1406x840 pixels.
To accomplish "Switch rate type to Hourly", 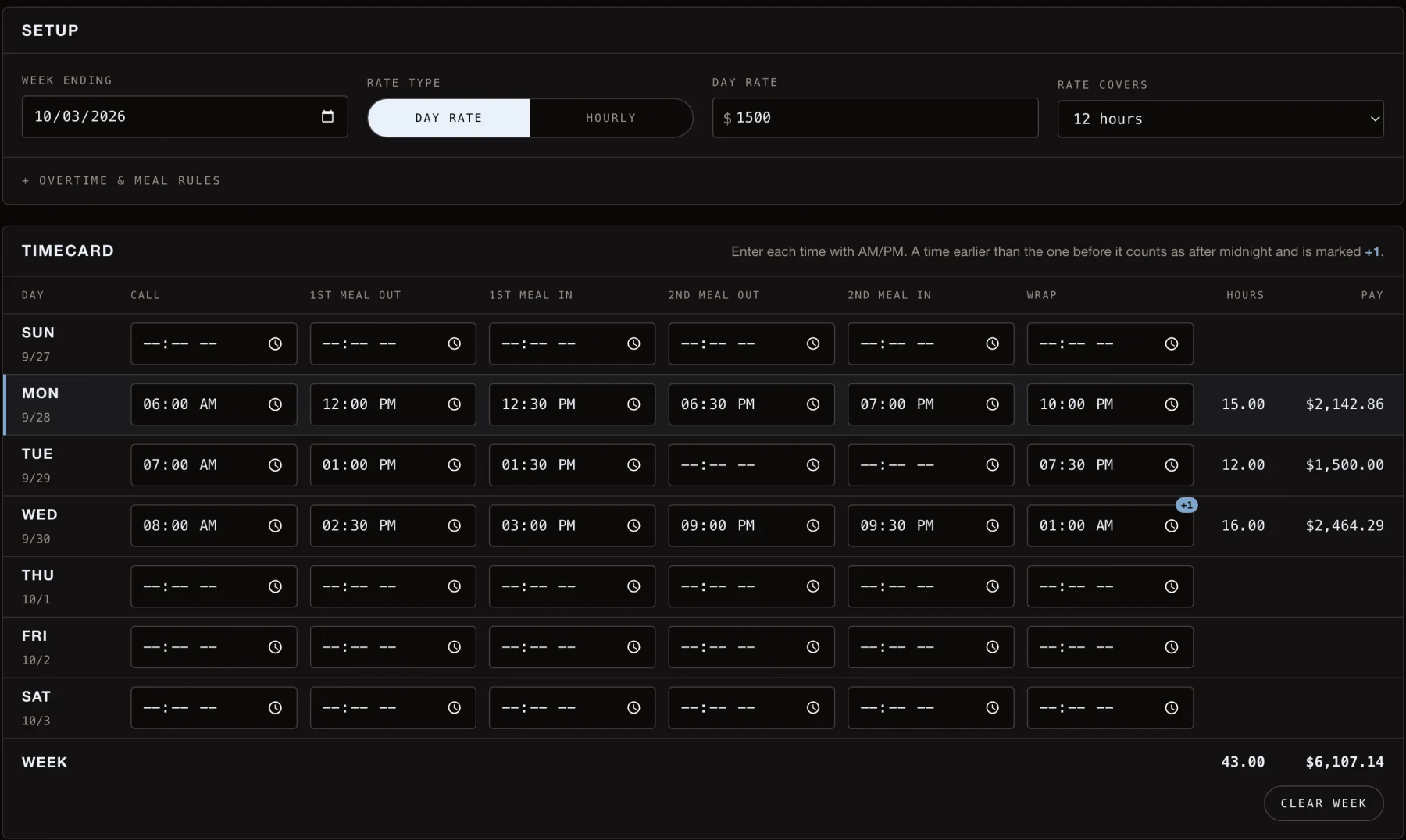I will pos(611,118).
